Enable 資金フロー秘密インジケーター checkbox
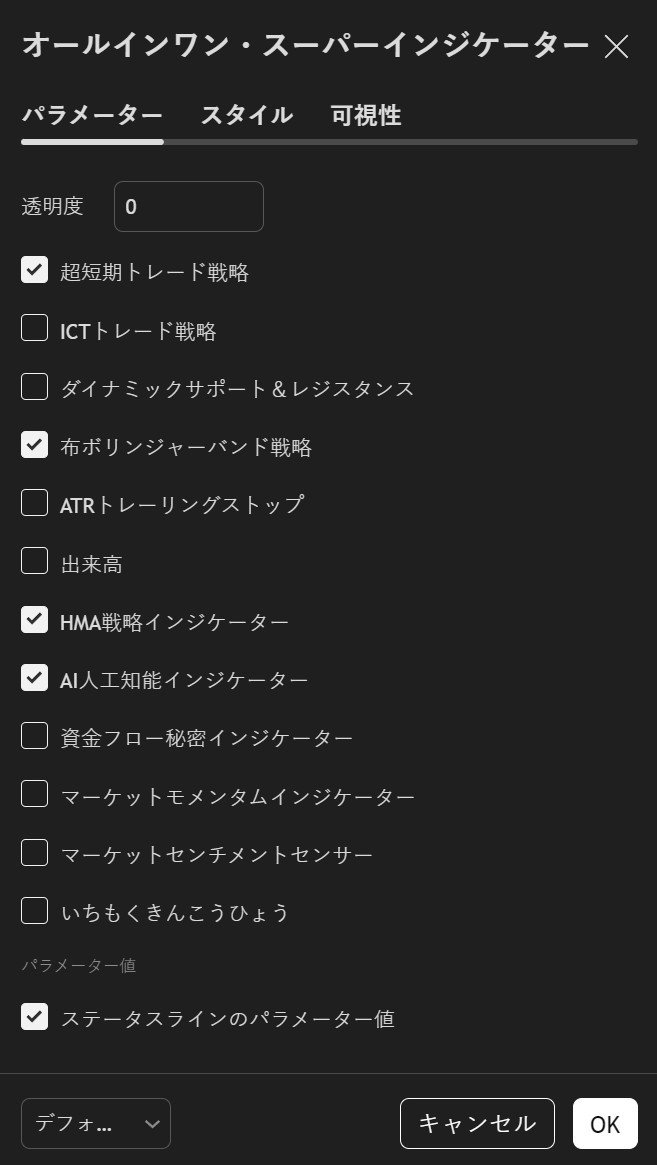 pyautogui.click(x=35, y=736)
